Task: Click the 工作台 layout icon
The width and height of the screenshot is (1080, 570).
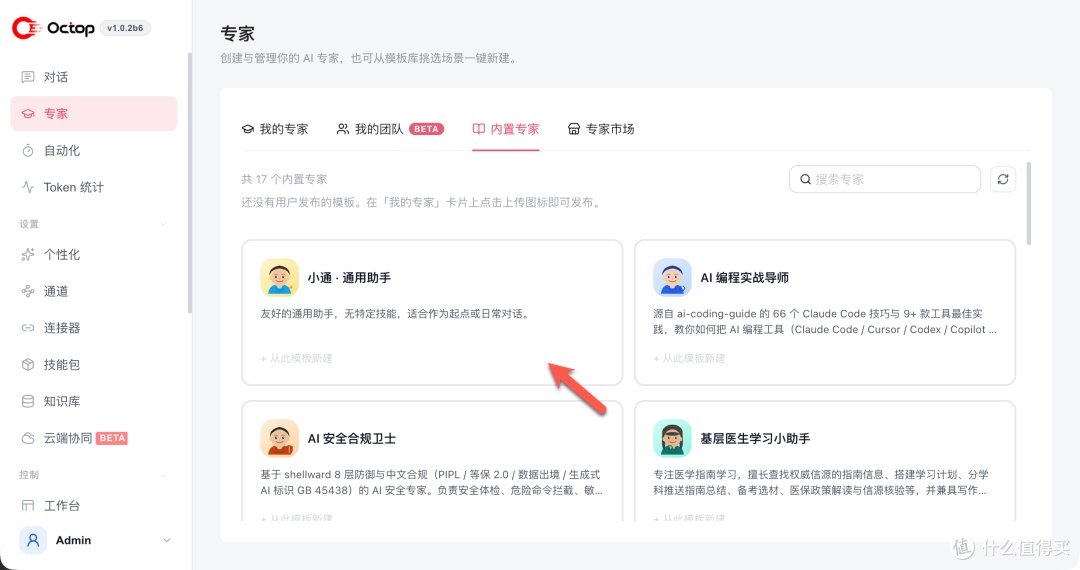Action: (x=28, y=505)
